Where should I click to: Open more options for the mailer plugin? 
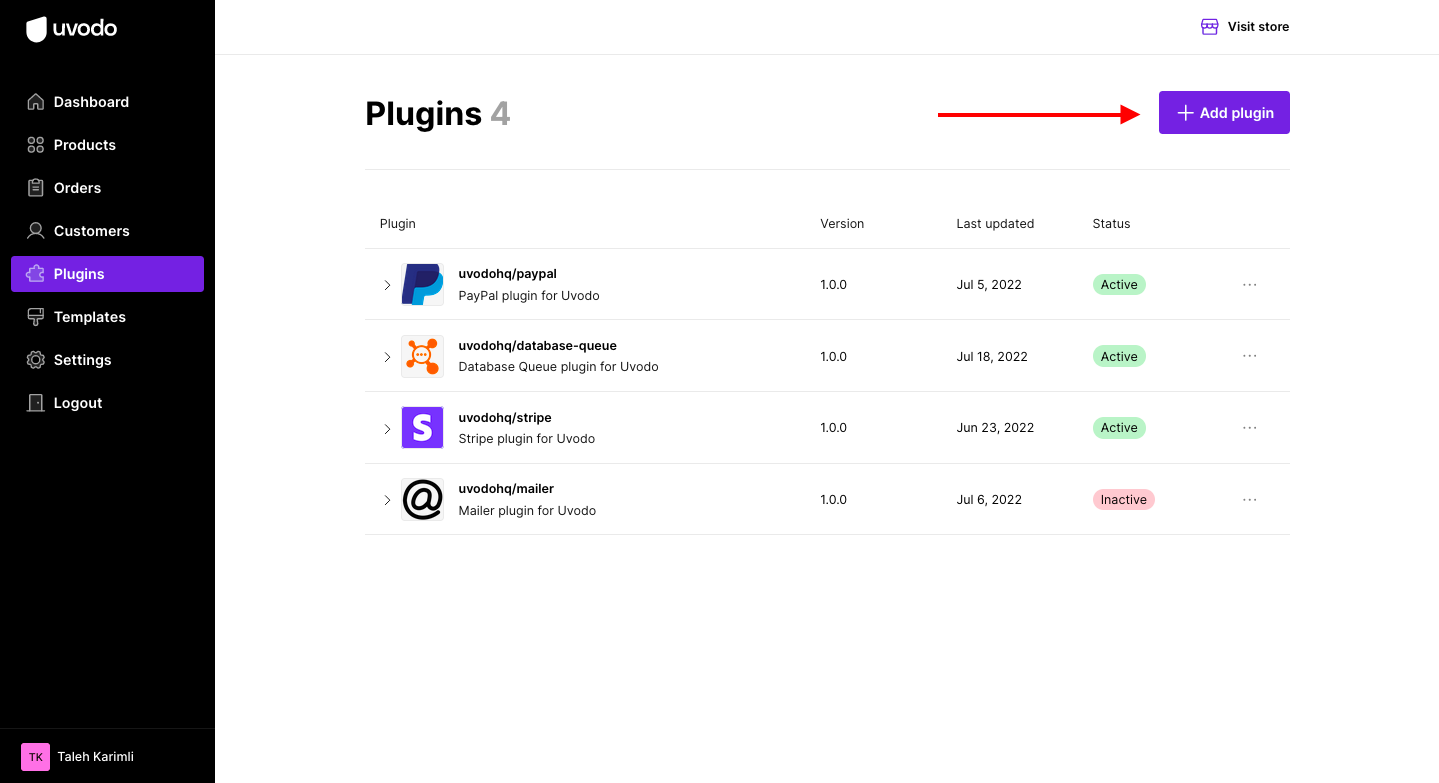click(x=1249, y=500)
